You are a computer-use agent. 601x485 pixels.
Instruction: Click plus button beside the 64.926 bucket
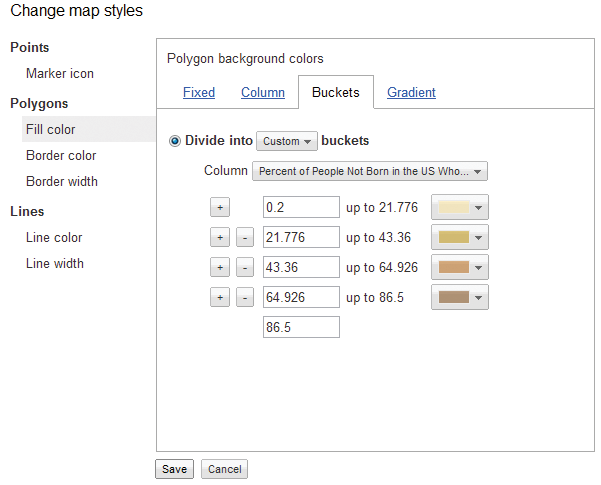pos(220,297)
